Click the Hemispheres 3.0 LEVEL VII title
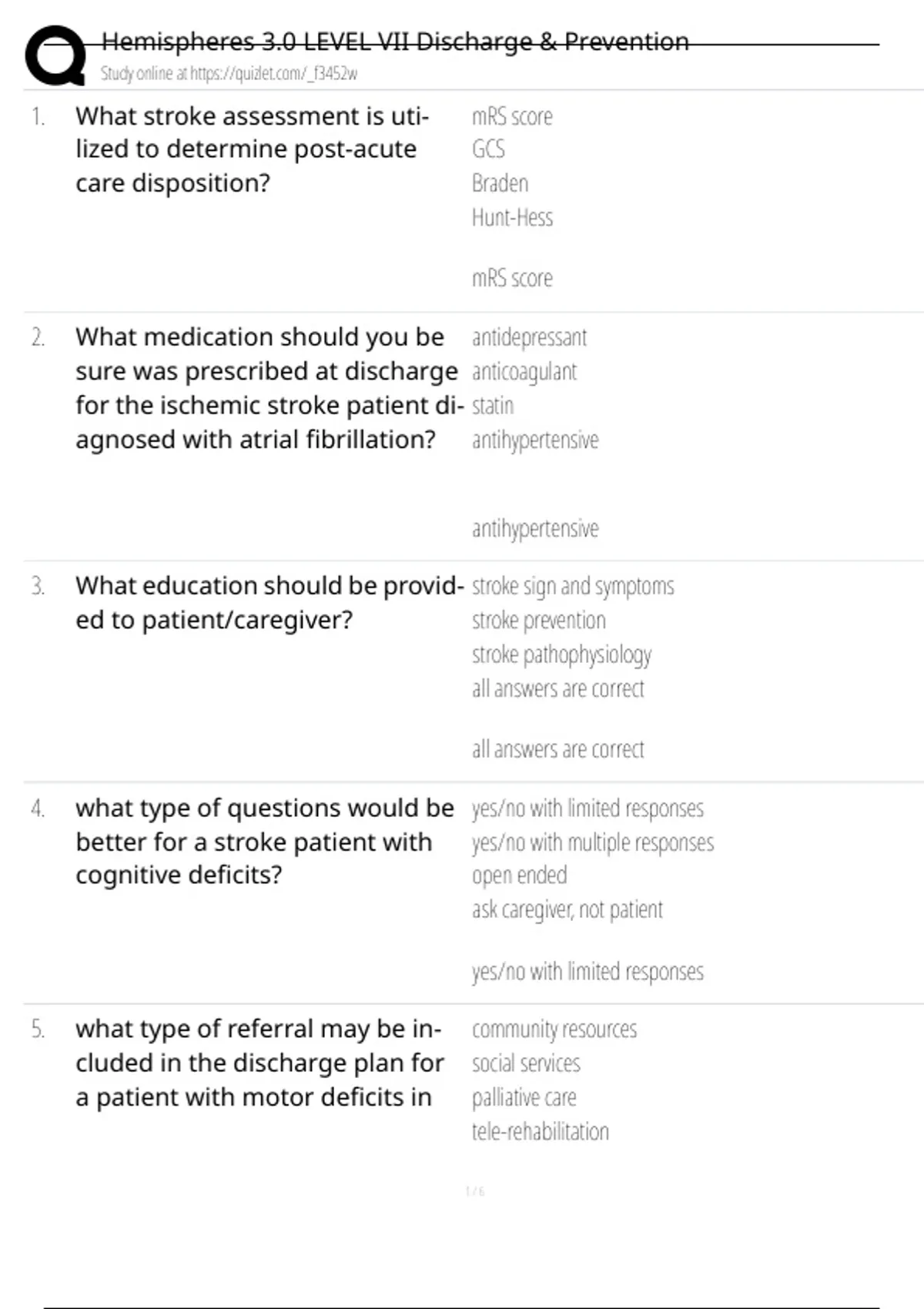The width and height of the screenshot is (924, 1309). (395, 42)
